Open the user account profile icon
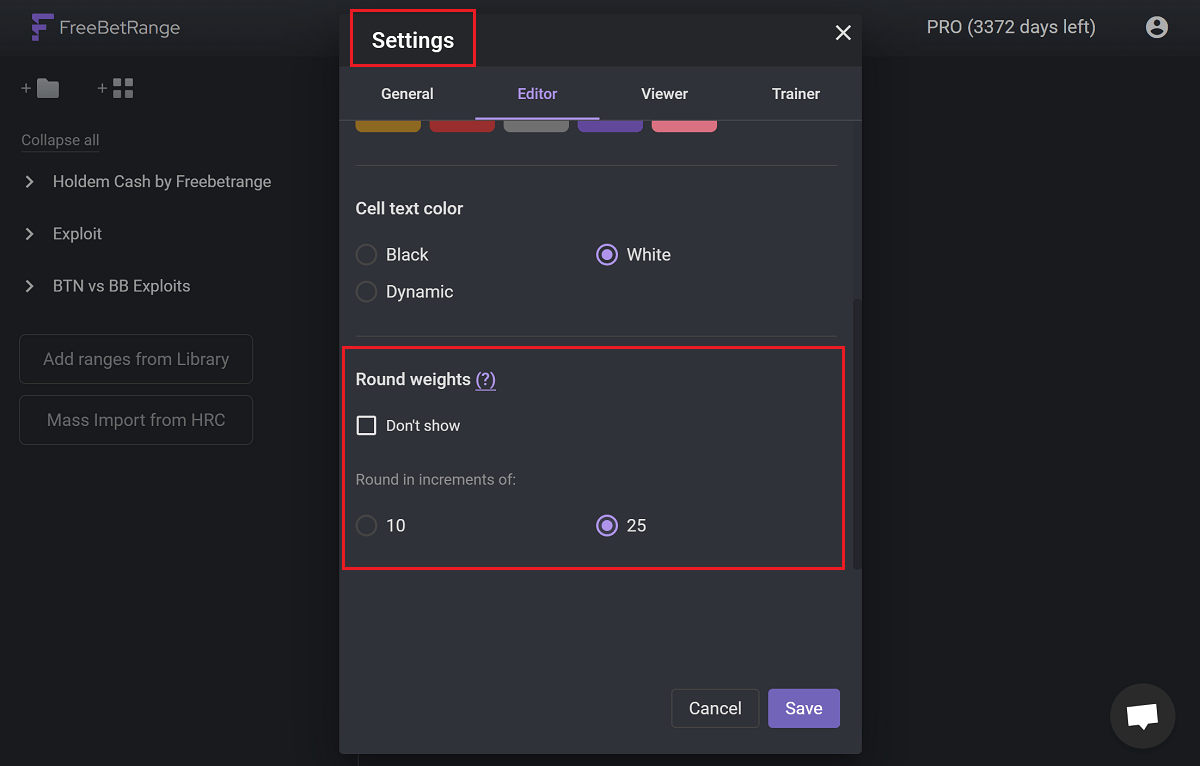Viewport: 1200px width, 766px height. coord(1157,28)
